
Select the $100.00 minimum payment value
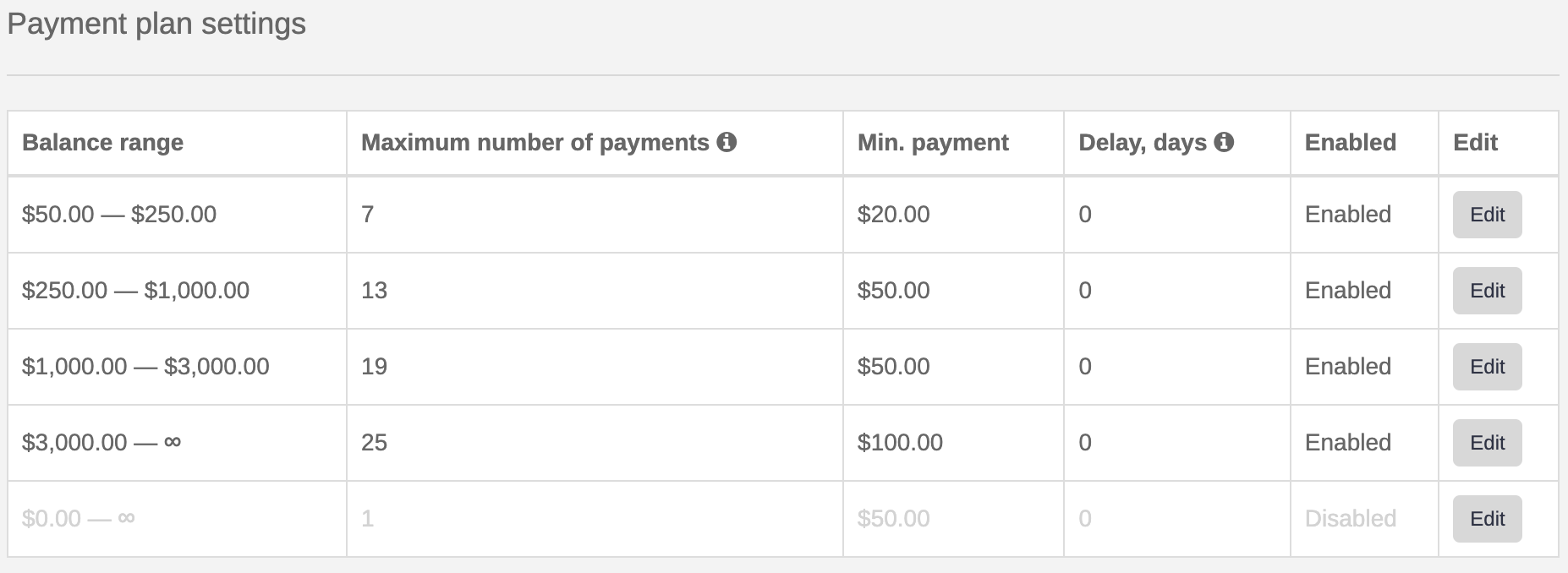coord(899,442)
